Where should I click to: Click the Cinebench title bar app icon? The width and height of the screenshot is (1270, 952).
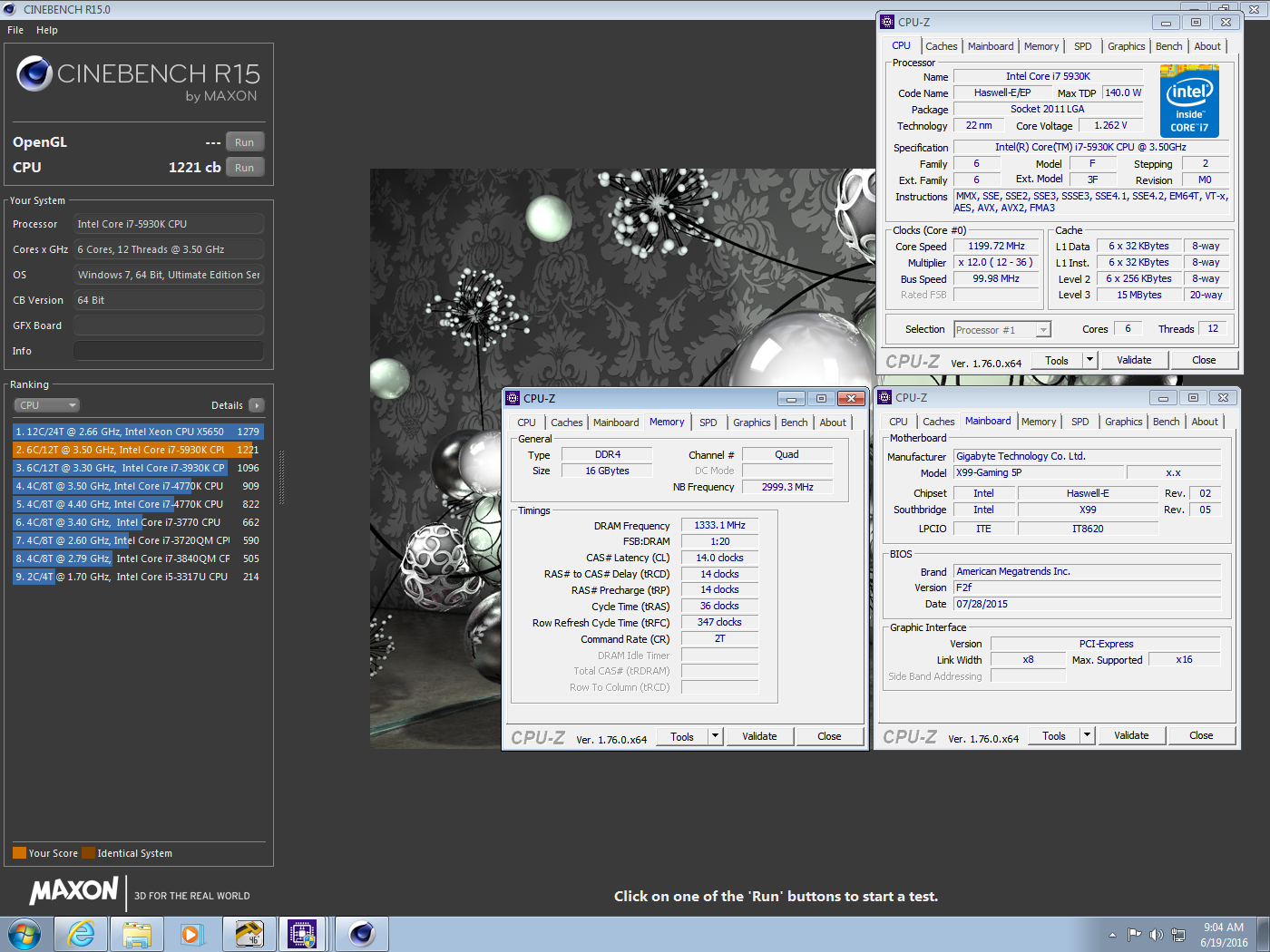(10, 9)
